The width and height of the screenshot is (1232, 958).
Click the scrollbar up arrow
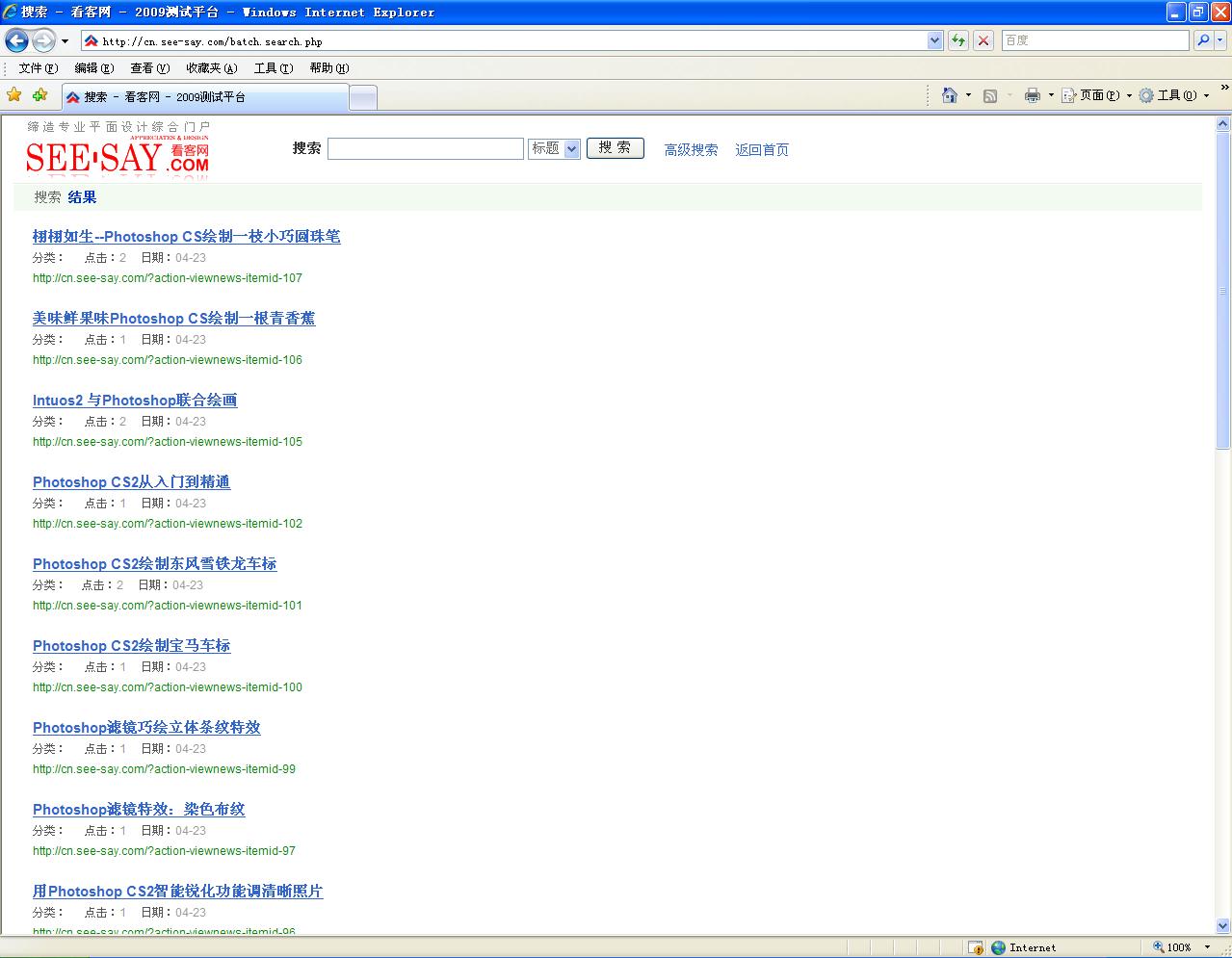(x=1223, y=124)
